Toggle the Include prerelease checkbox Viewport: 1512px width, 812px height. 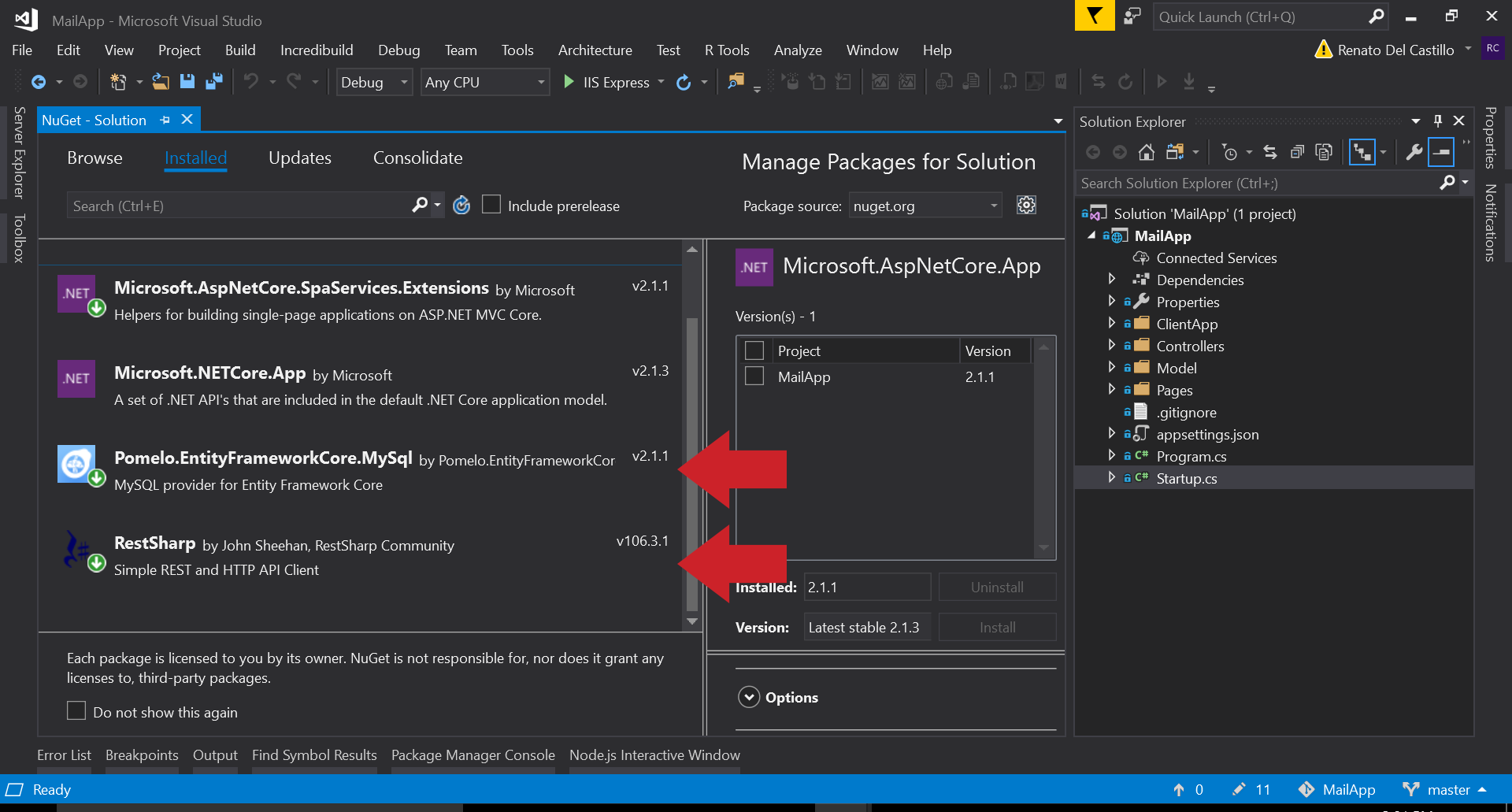[491, 205]
